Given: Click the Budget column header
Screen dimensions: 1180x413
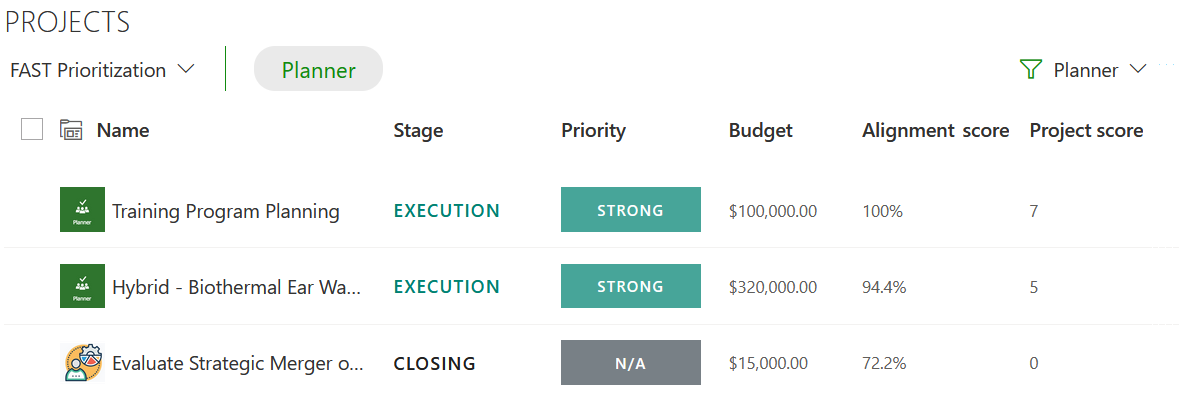Looking at the screenshot, I should [x=760, y=130].
